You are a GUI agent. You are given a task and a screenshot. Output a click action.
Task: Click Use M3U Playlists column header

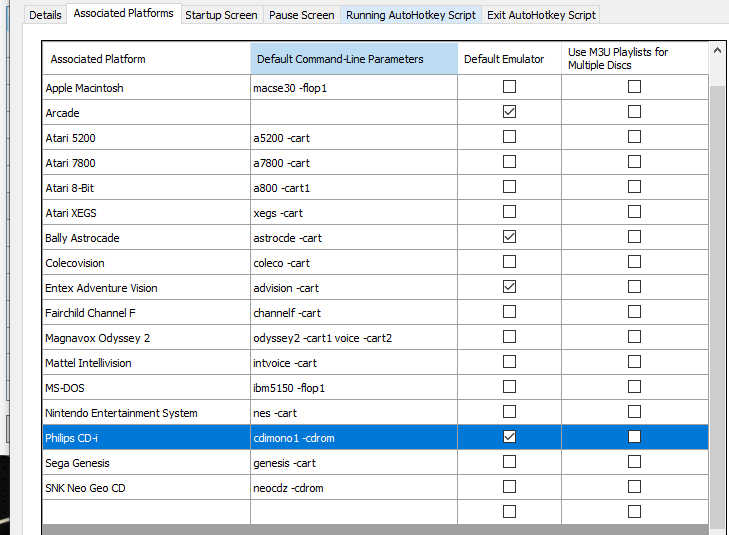click(635, 59)
